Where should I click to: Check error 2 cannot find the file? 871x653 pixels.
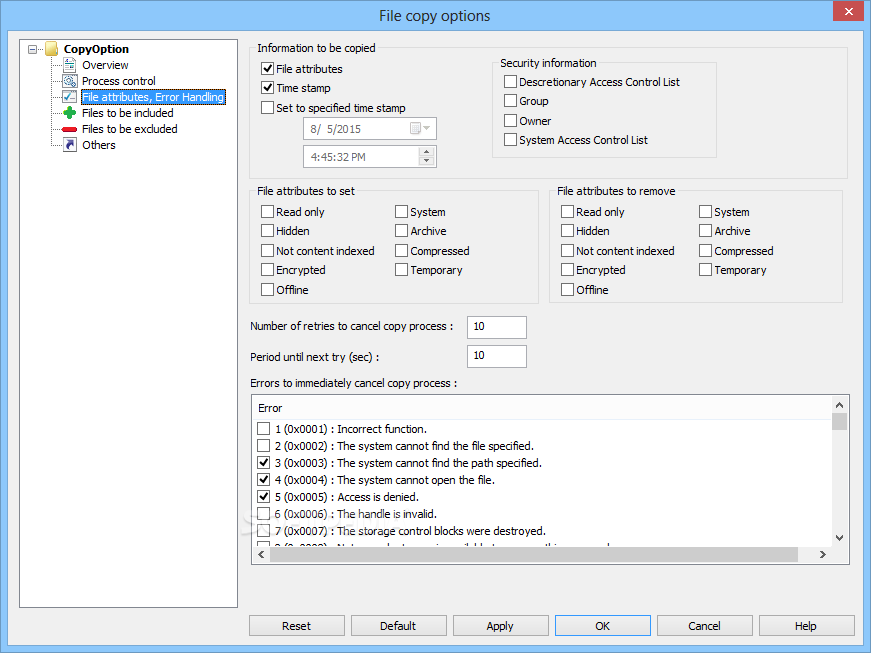coord(263,446)
